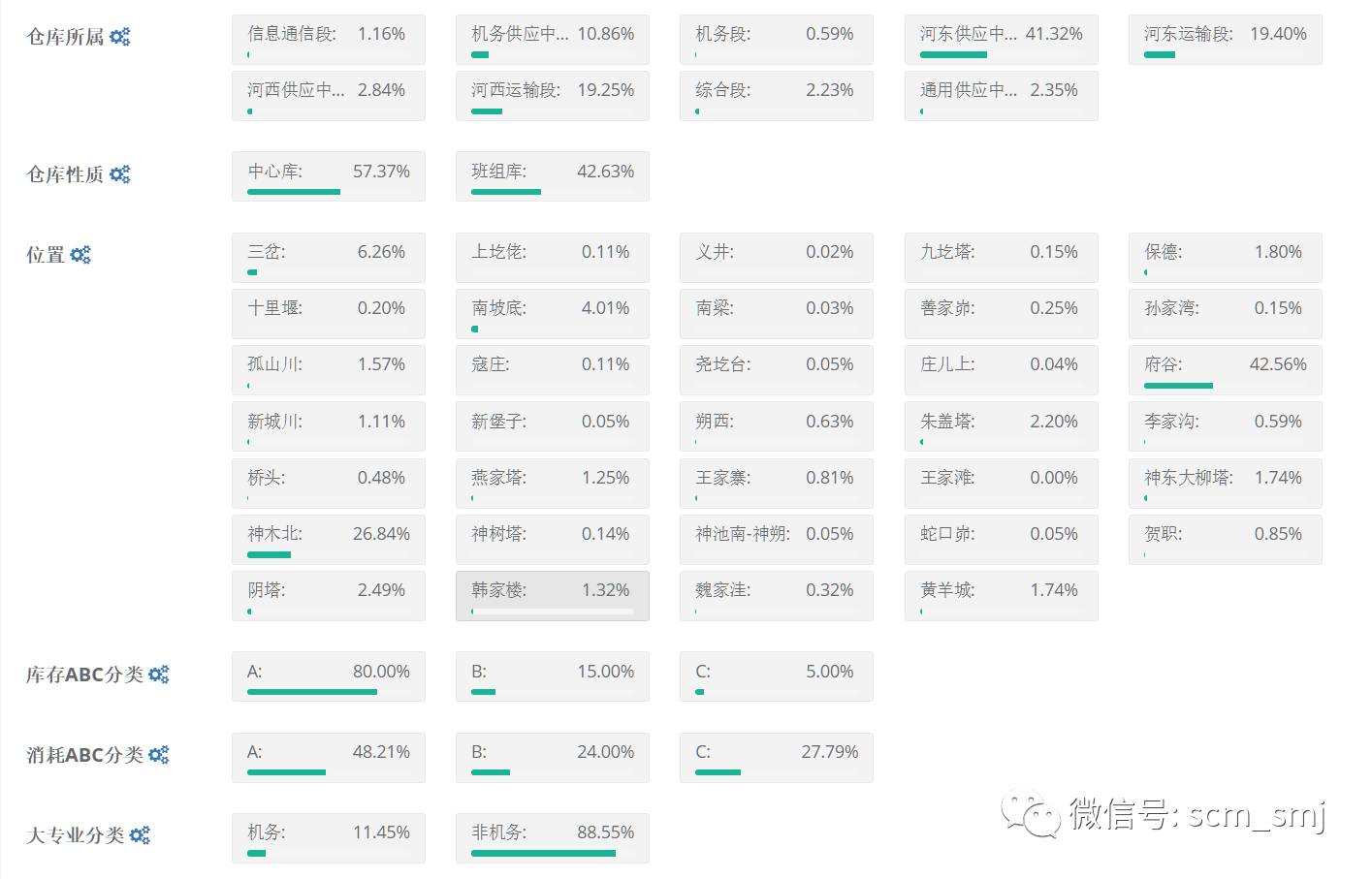This screenshot has height=879, width=1372.
Task: Click gear icon beside 库存ABC分类
Action: (x=158, y=675)
